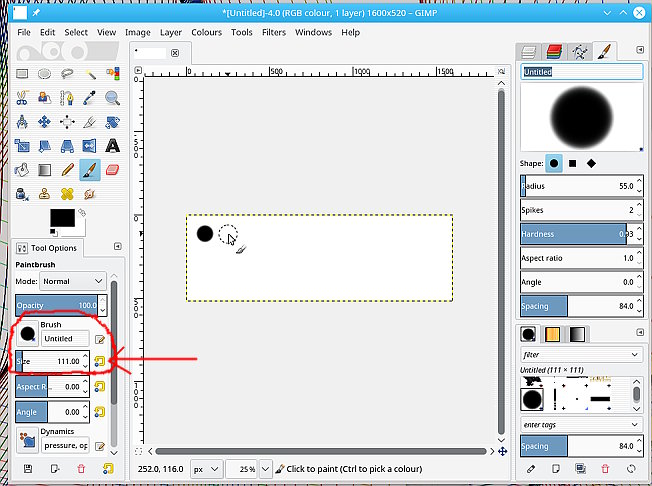Click the Dynamics selector button

28,439
